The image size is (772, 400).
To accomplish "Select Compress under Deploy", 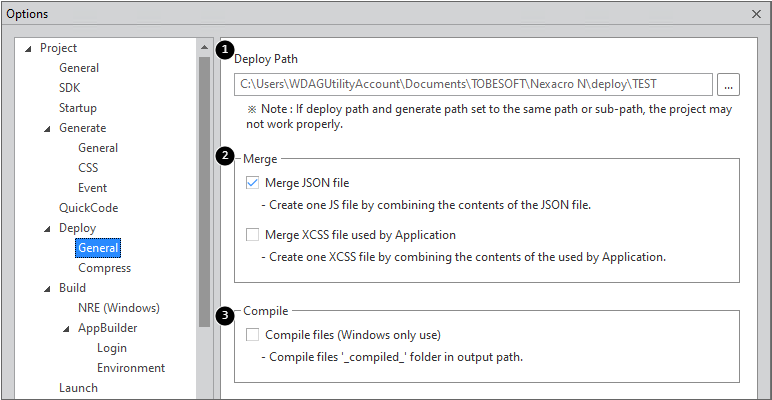I will click(104, 268).
